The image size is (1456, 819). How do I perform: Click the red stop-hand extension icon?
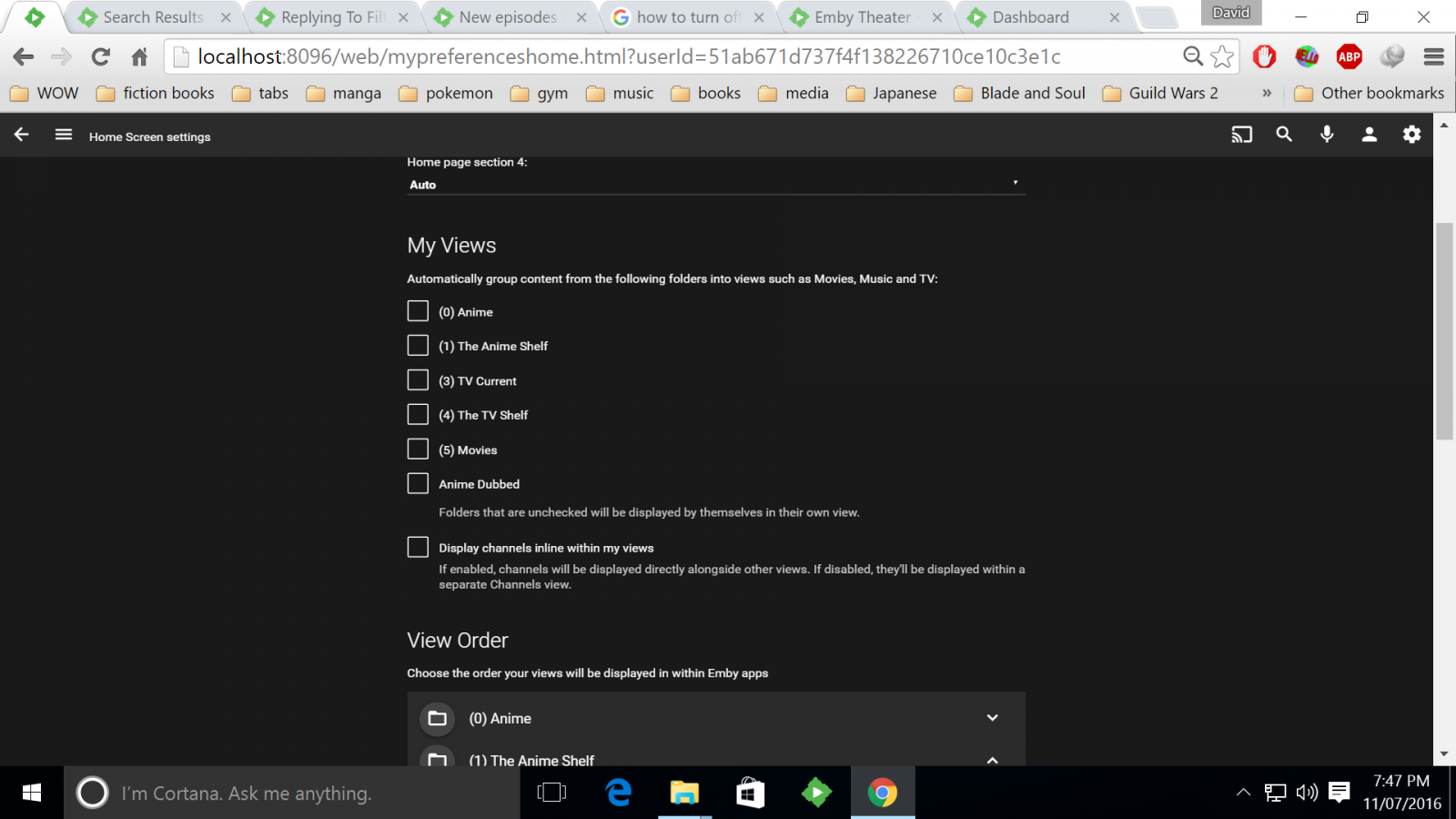tap(1264, 56)
